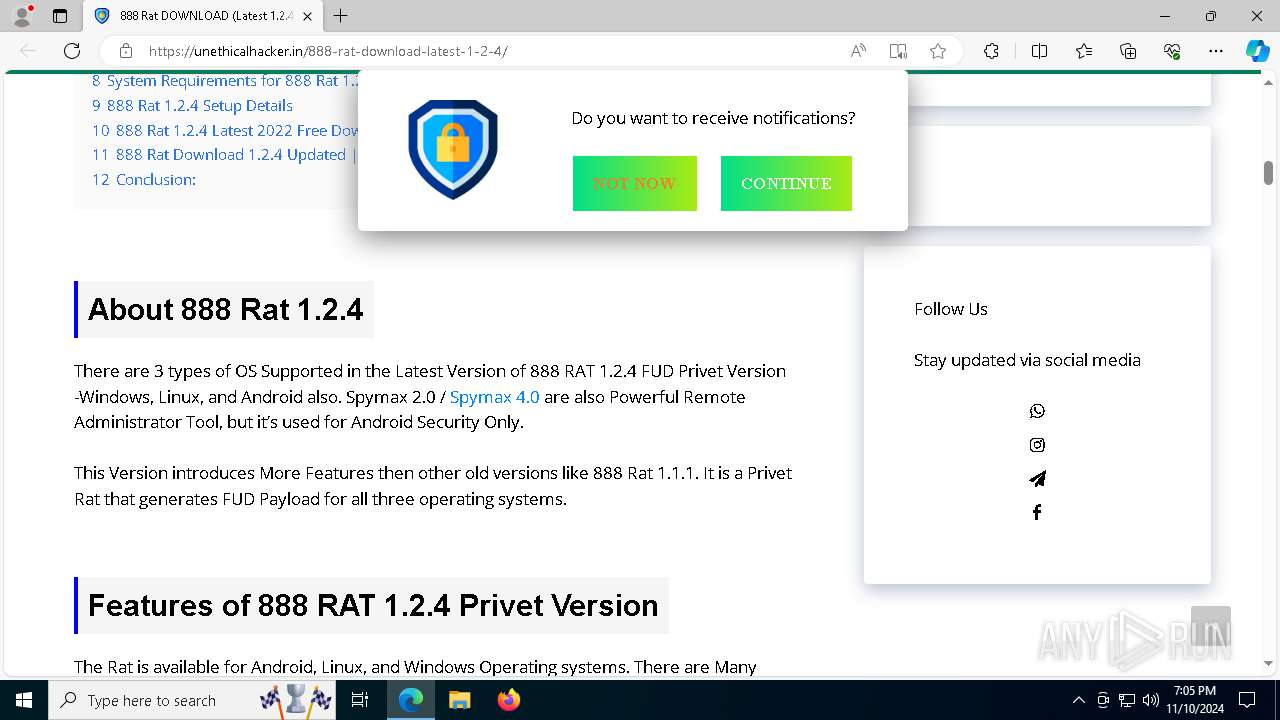Launch Microsoft Edge from taskbar
Screen dimensions: 1280x720
tap(411, 700)
